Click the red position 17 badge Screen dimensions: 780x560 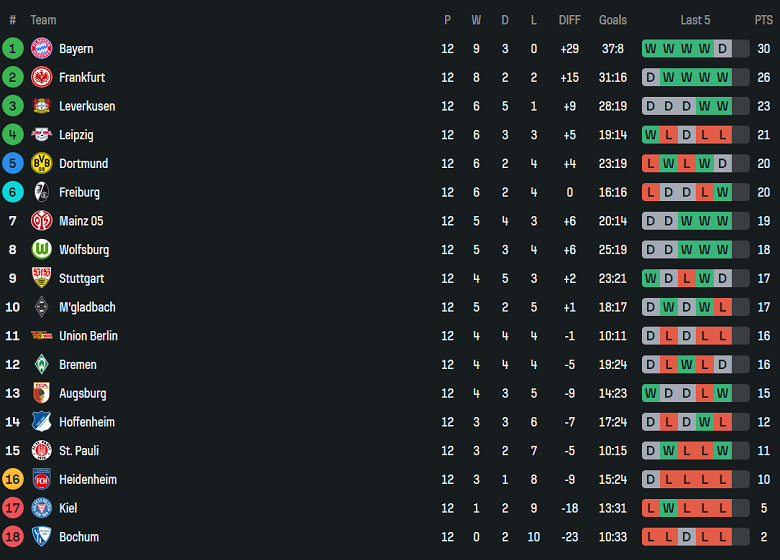click(12, 508)
